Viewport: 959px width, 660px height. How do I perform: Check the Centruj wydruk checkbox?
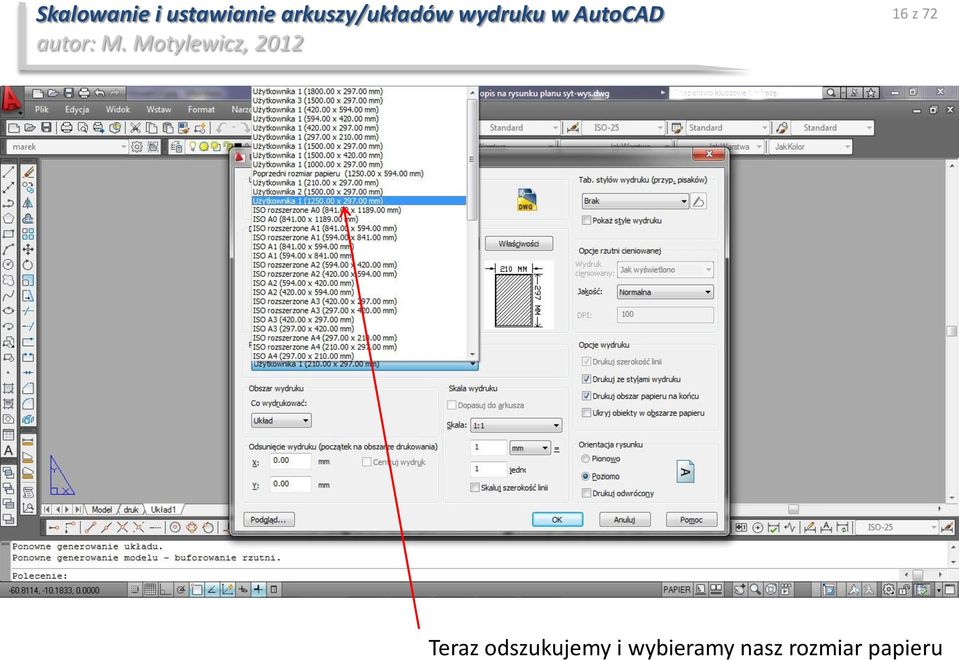[x=367, y=462]
